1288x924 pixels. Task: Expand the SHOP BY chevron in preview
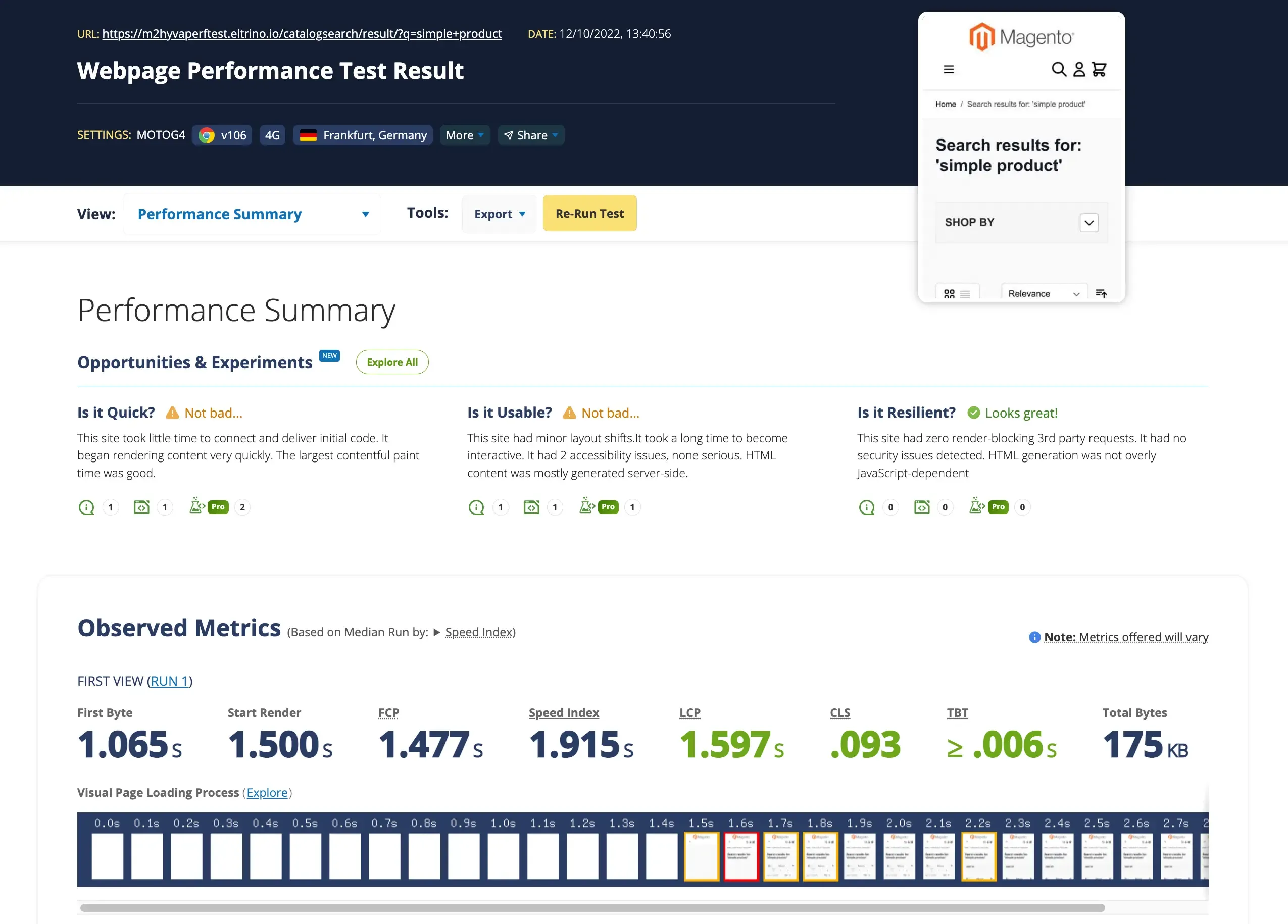pyautogui.click(x=1088, y=223)
